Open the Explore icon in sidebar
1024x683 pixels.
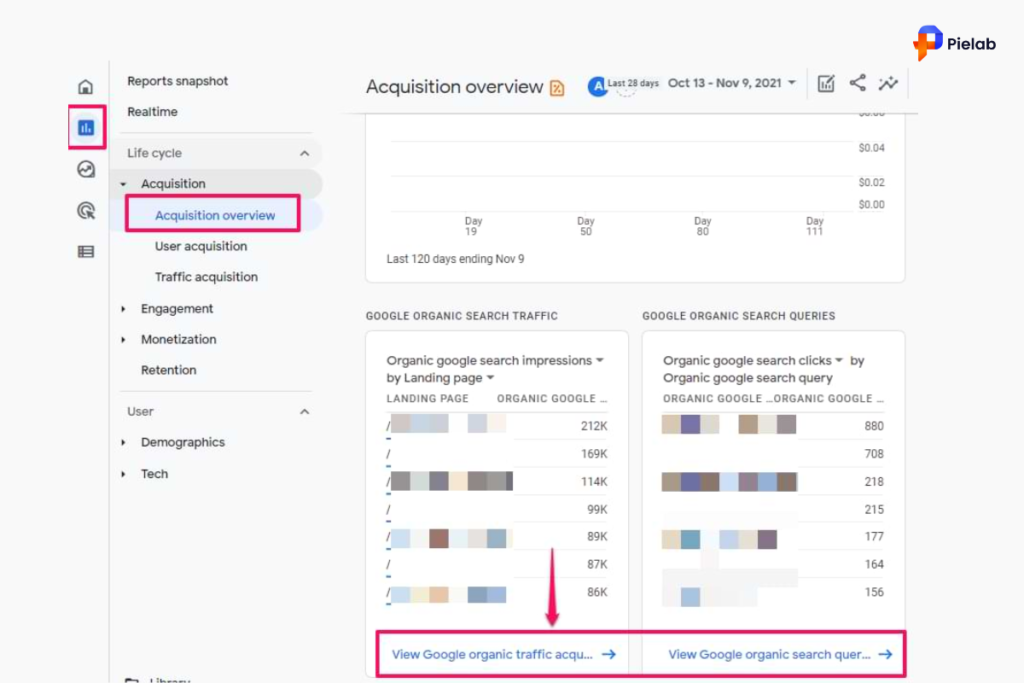pos(86,169)
